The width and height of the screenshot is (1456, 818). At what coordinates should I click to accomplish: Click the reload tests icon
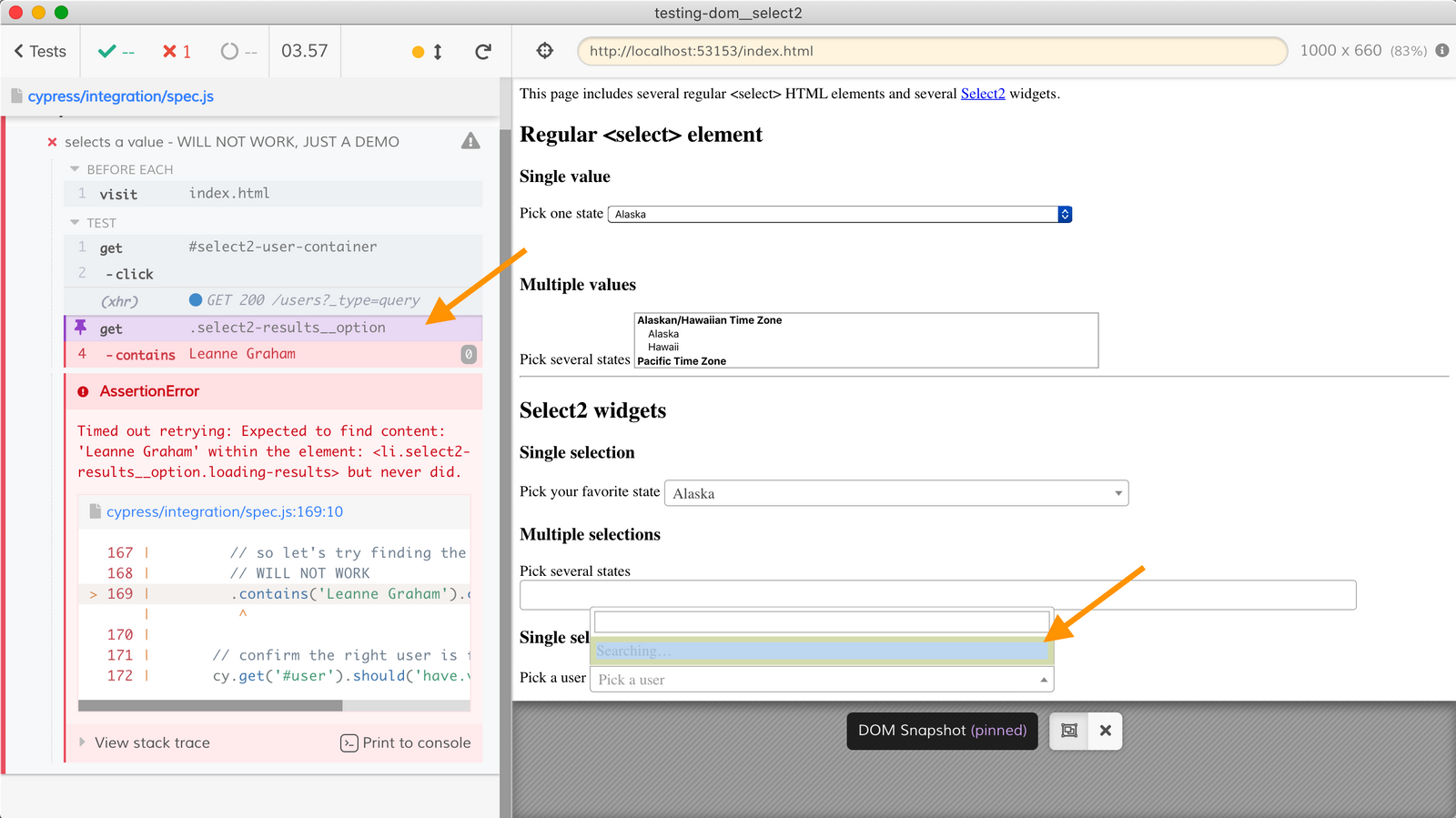[x=483, y=52]
